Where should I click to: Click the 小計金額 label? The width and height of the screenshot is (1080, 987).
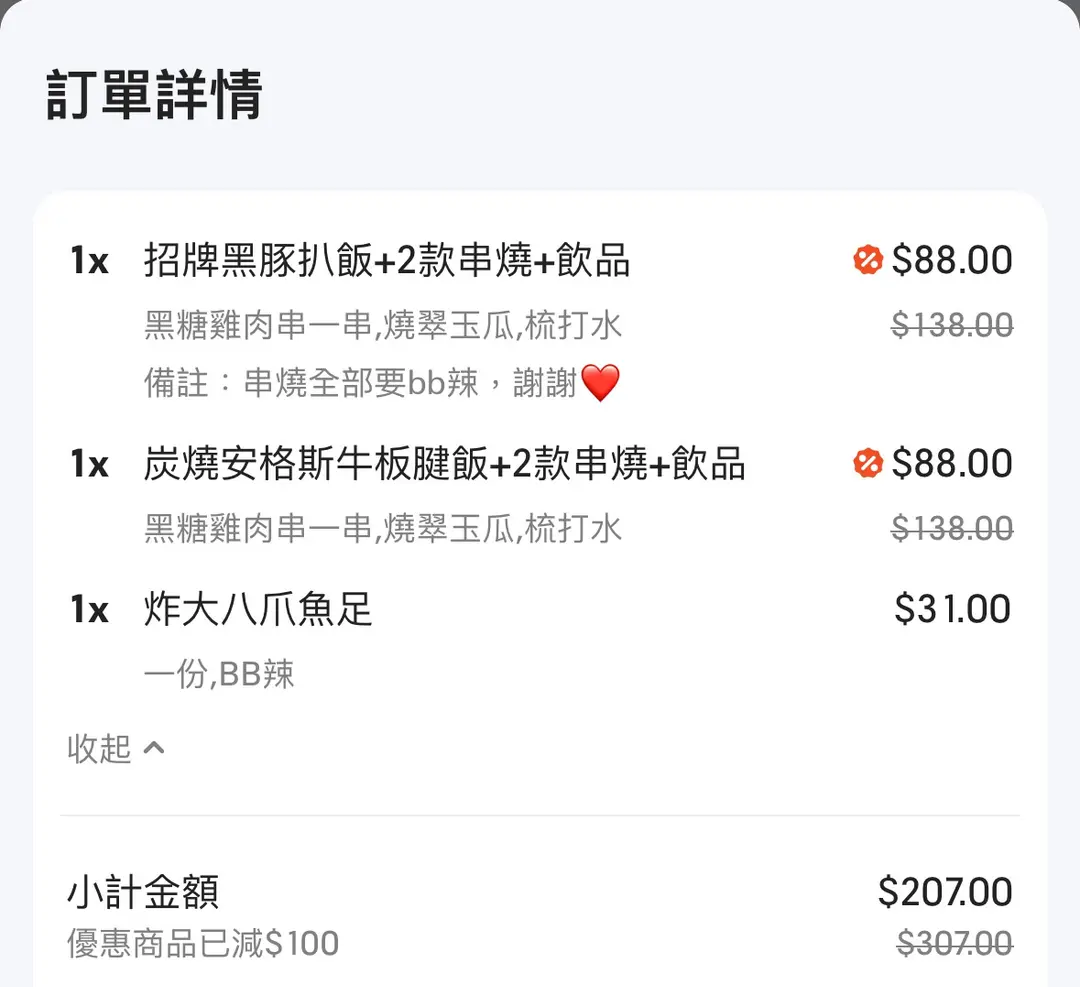(x=143, y=891)
